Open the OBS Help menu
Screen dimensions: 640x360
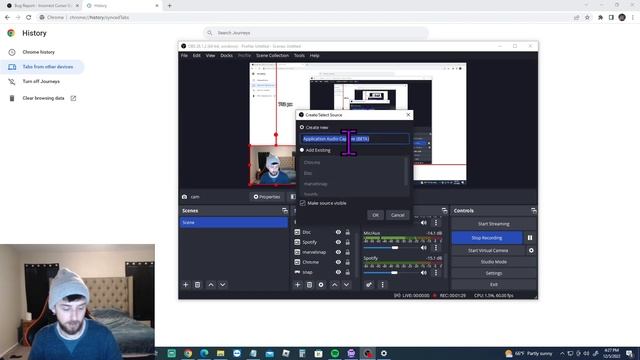pyautogui.click(x=314, y=56)
